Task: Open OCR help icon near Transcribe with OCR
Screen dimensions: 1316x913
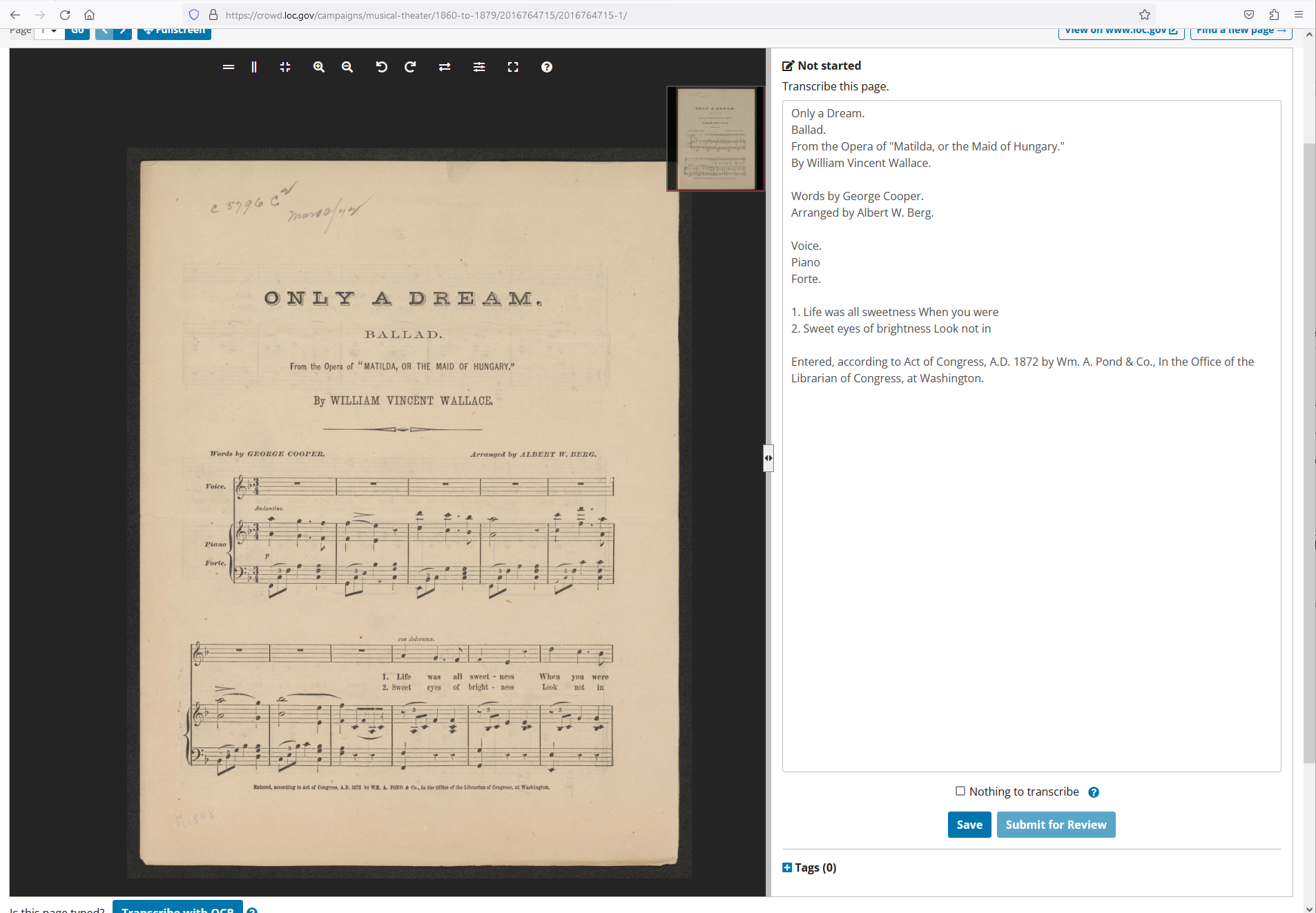Action: [x=252, y=910]
